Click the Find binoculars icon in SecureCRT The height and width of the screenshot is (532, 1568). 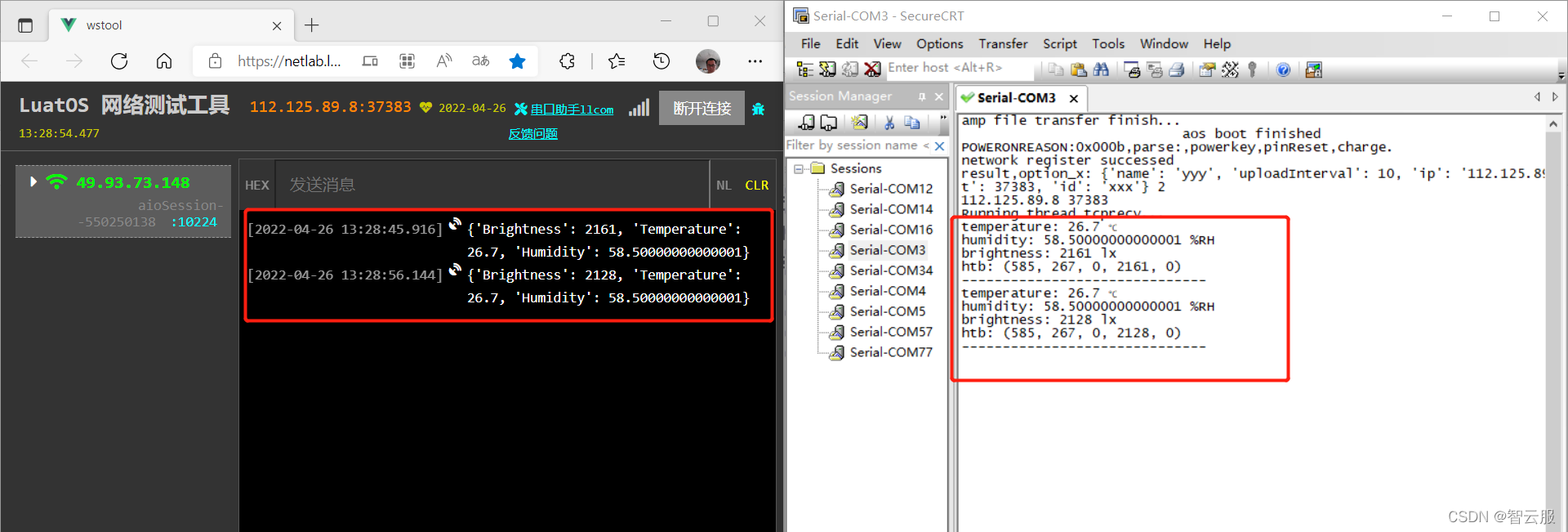[x=1101, y=69]
